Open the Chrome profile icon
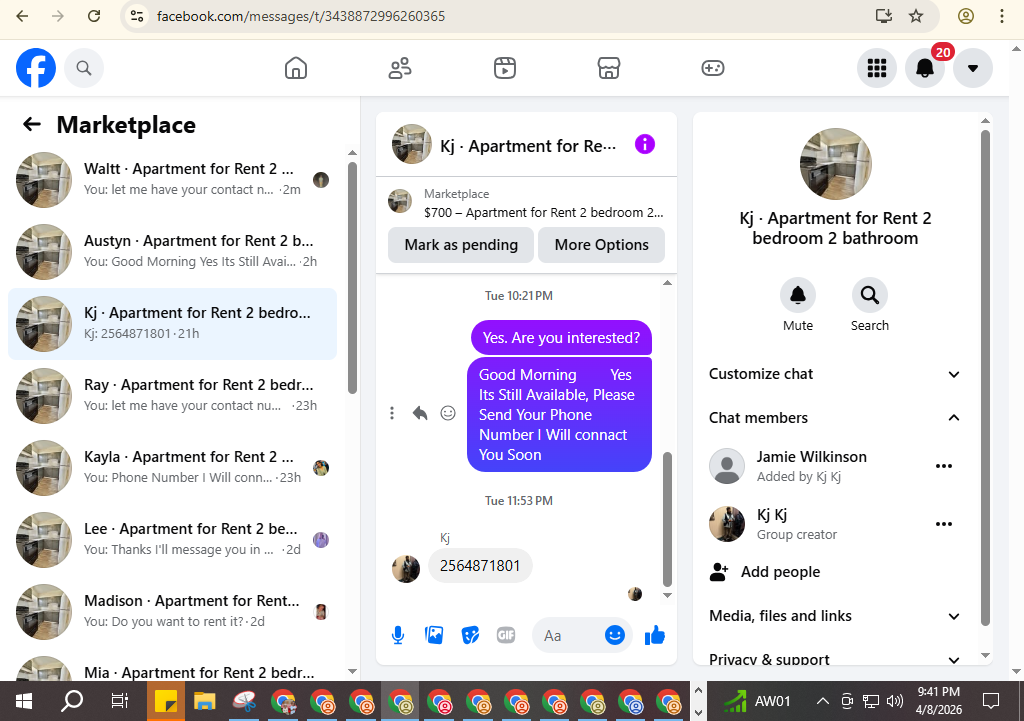 pyautogui.click(x=966, y=16)
